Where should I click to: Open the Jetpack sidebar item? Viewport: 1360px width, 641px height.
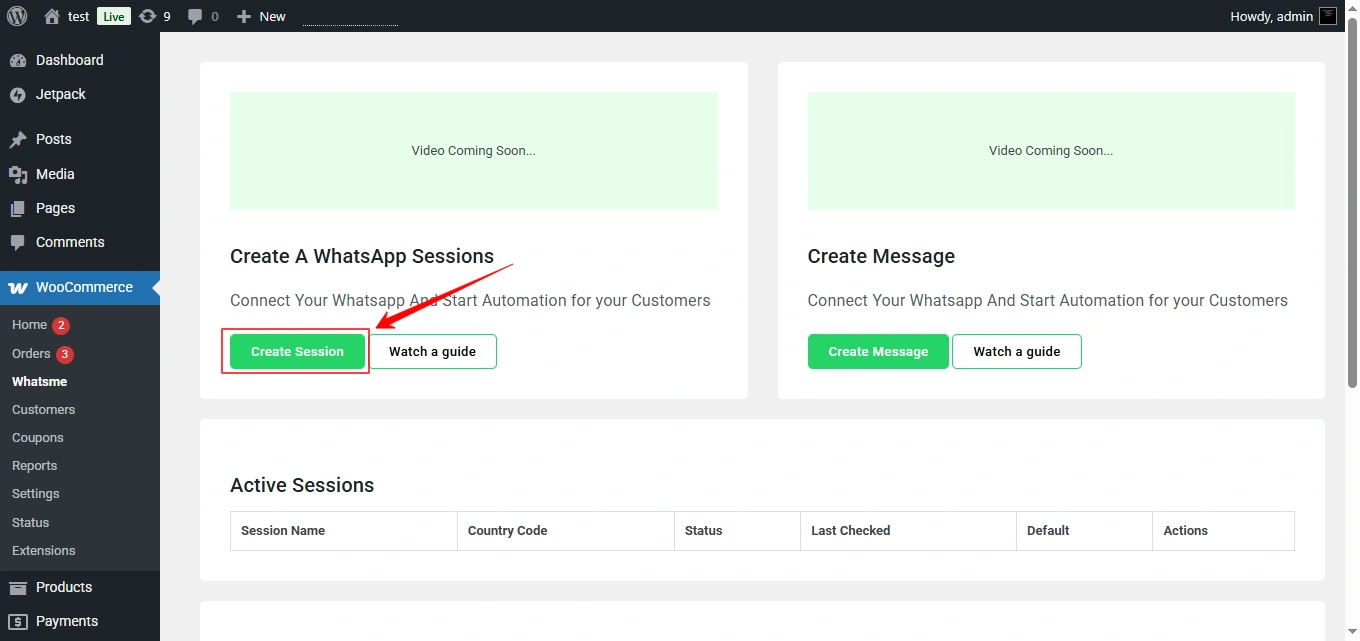pyautogui.click(x=60, y=94)
